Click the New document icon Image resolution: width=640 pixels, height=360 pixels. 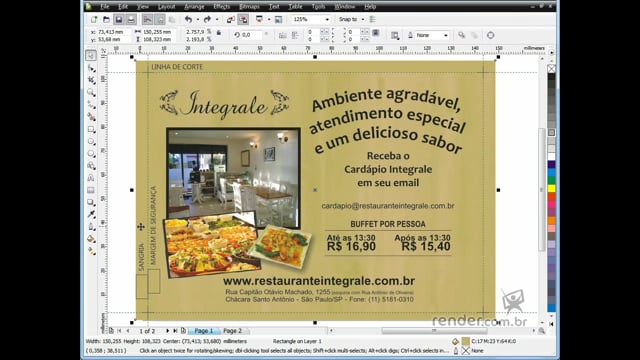pos(94,19)
